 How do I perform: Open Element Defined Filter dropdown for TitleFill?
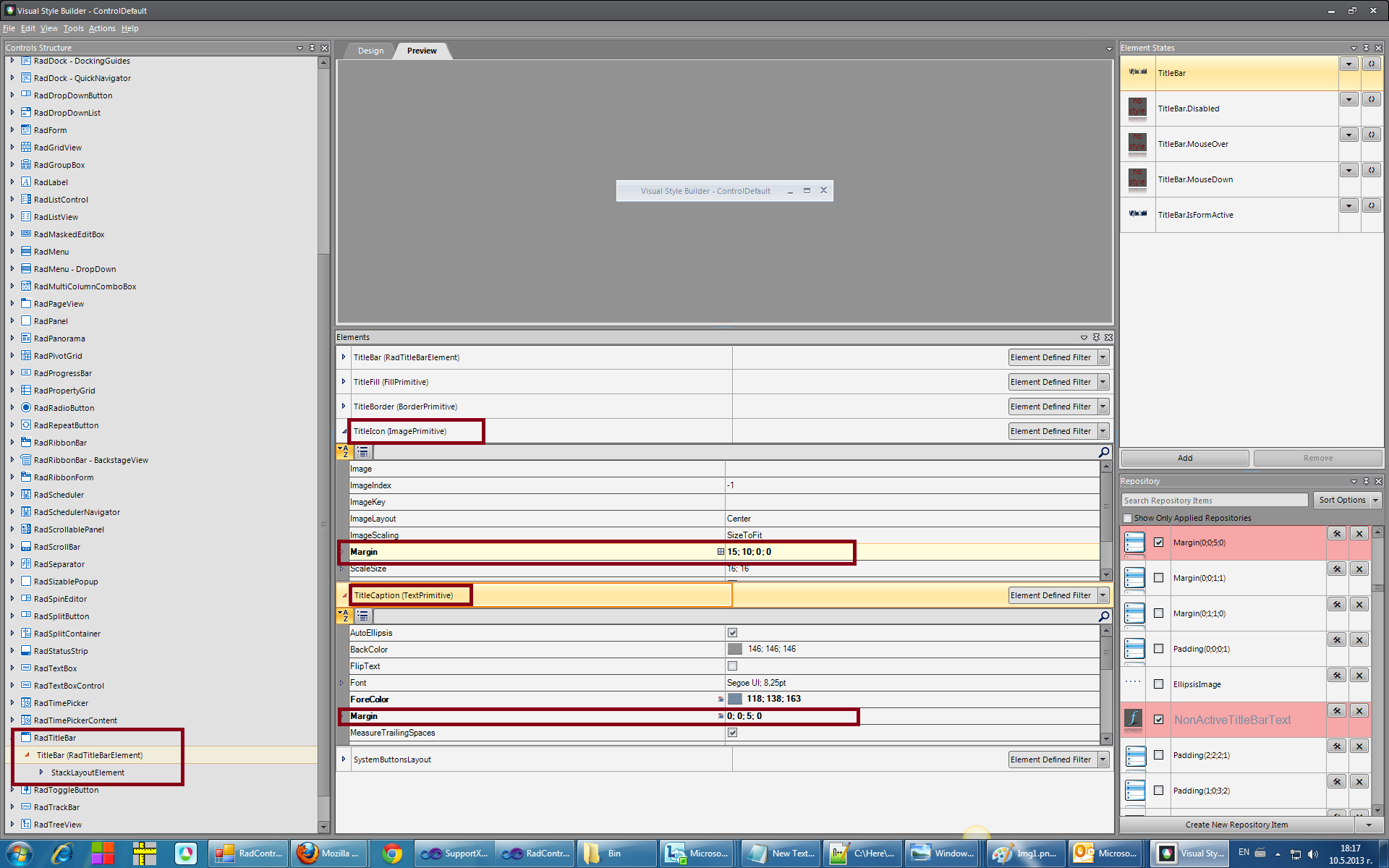coord(1103,382)
